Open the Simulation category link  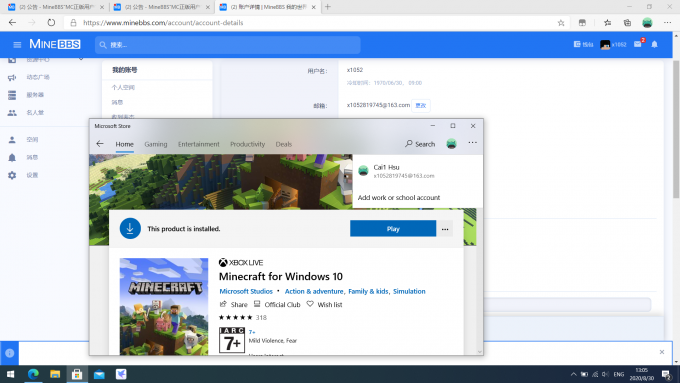click(x=409, y=291)
